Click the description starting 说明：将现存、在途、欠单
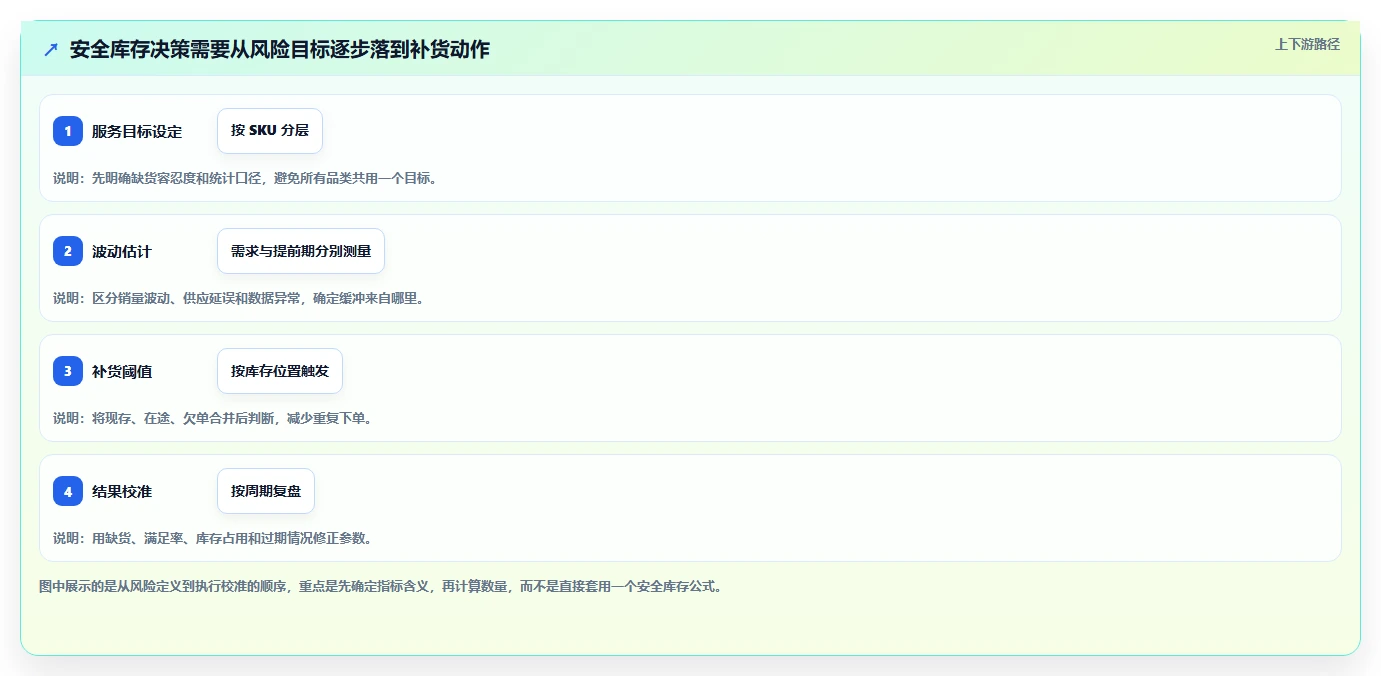The image size is (1381, 676). (x=213, y=418)
